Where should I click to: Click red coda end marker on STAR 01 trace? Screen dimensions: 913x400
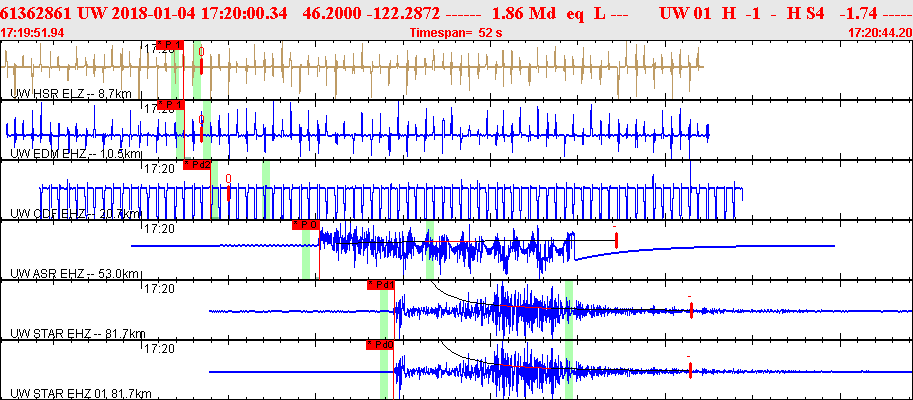pos(690,370)
